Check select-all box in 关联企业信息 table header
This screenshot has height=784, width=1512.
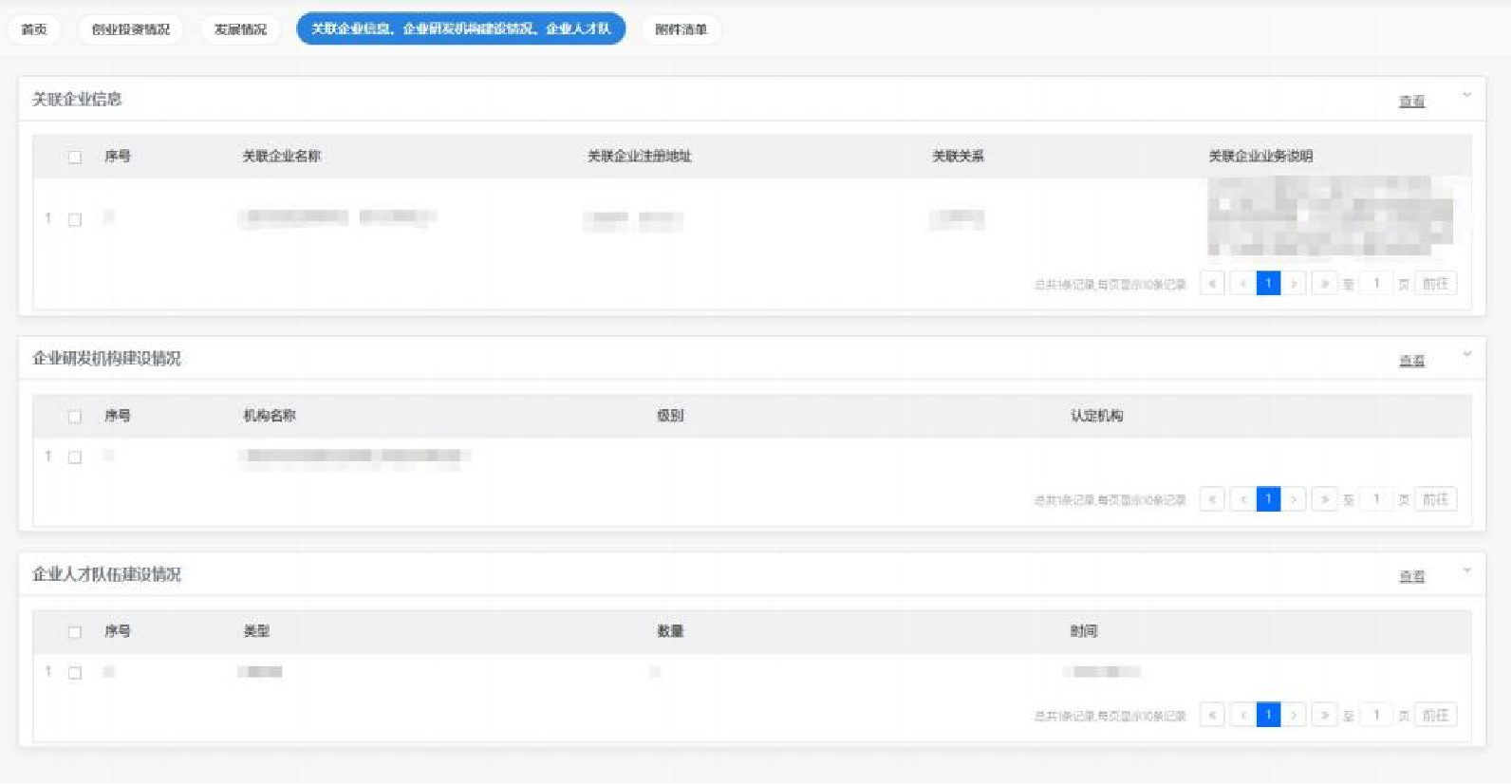[75, 158]
